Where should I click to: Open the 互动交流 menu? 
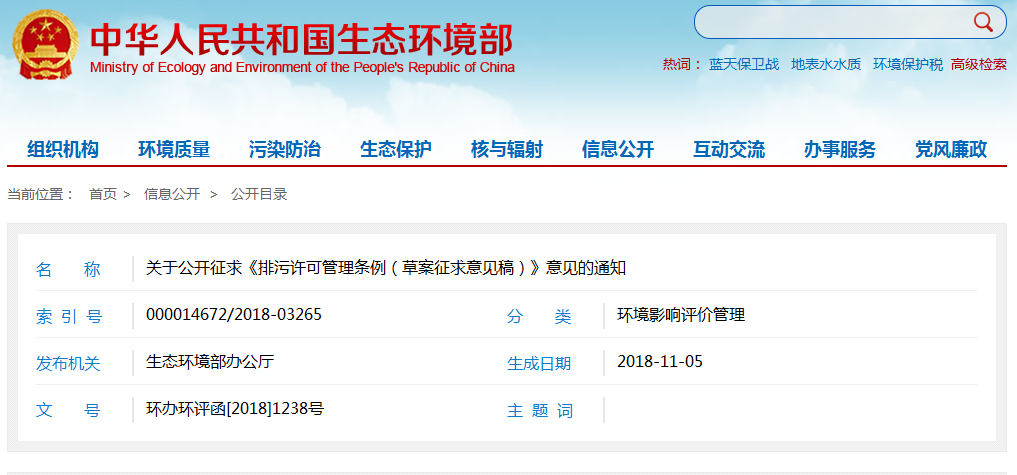[728, 150]
